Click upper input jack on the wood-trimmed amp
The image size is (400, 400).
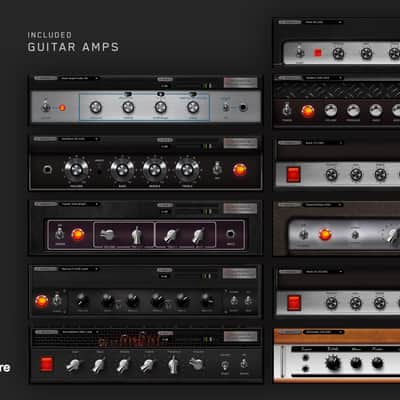(306, 358)
